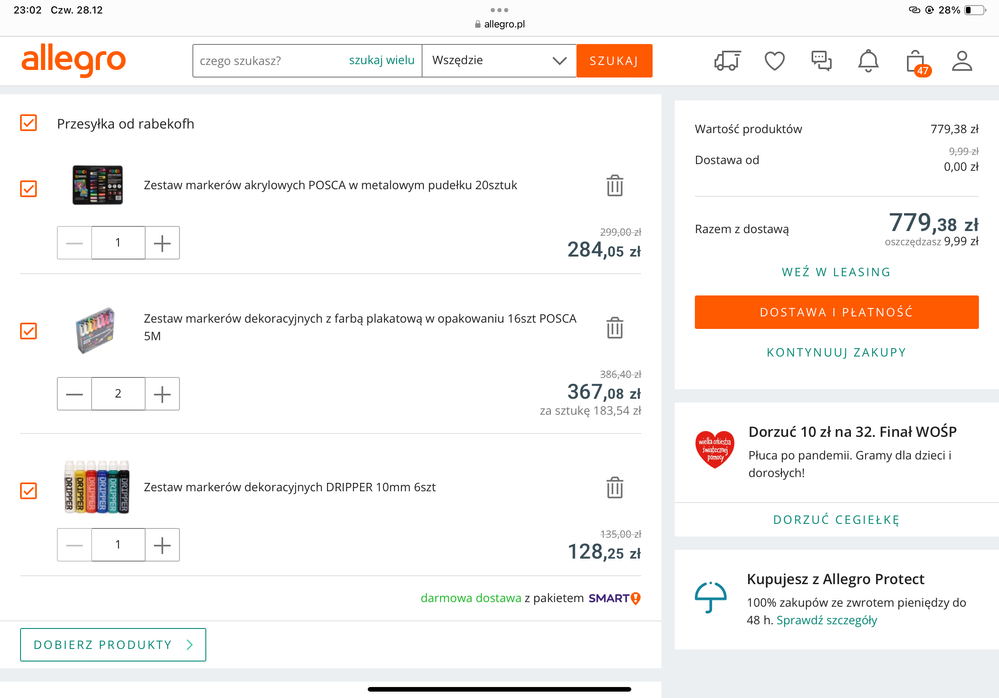The height and width of the screenshot is (698, 999).
Task: Click za sztukę 183,54 zł text
Action: pyautogui.click(x=590, y=411)
